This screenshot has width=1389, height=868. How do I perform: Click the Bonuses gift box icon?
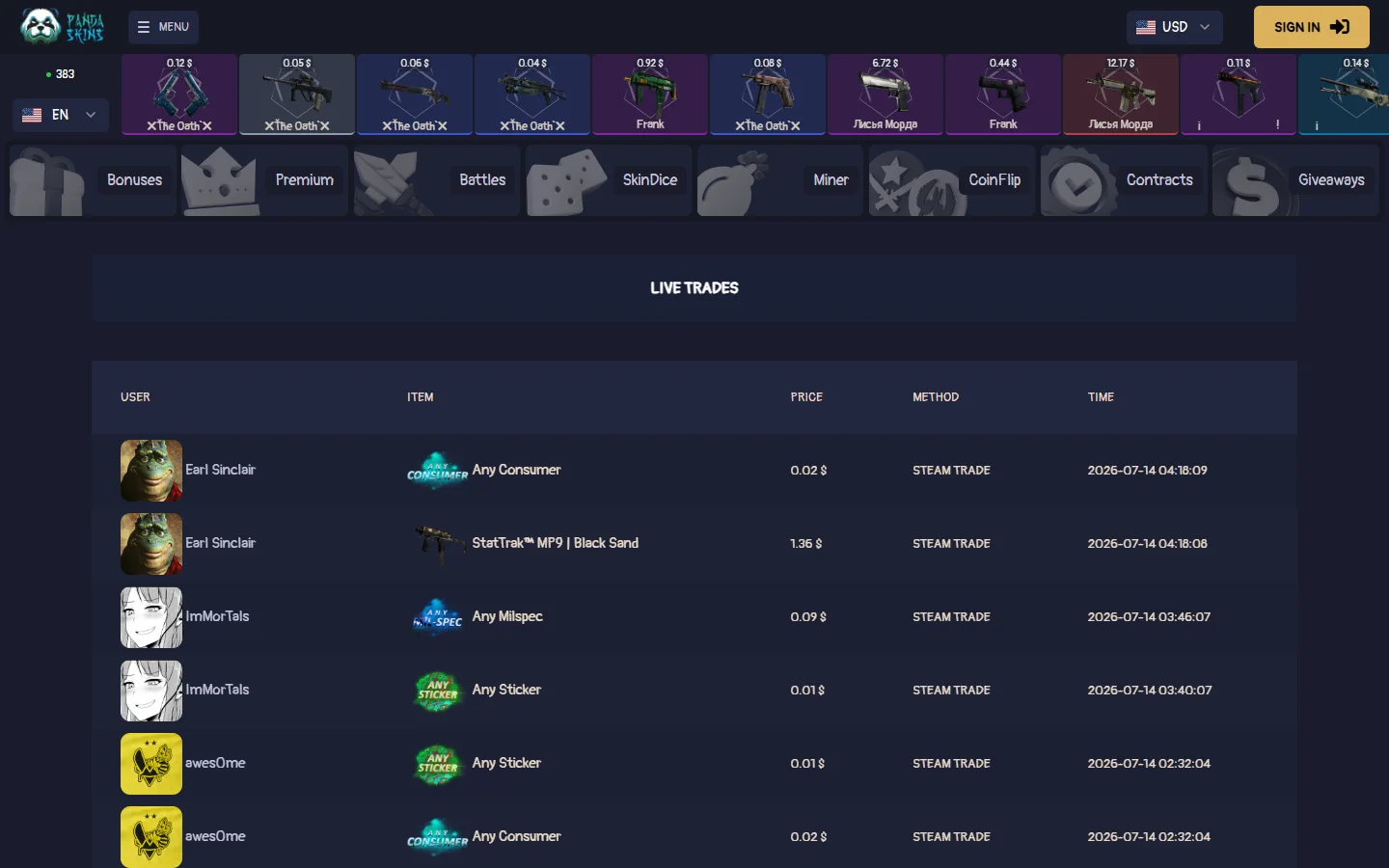[x=46, y=182]
